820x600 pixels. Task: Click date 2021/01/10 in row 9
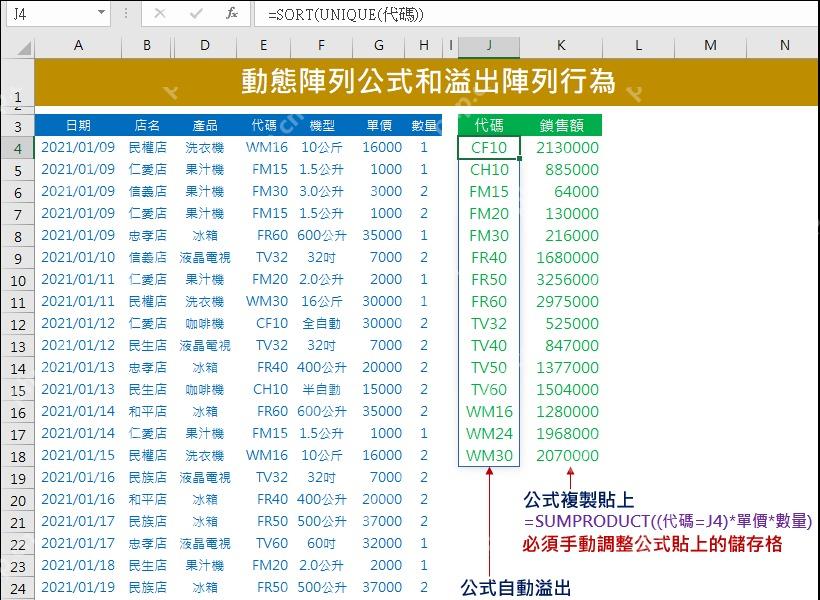(78, 257)
